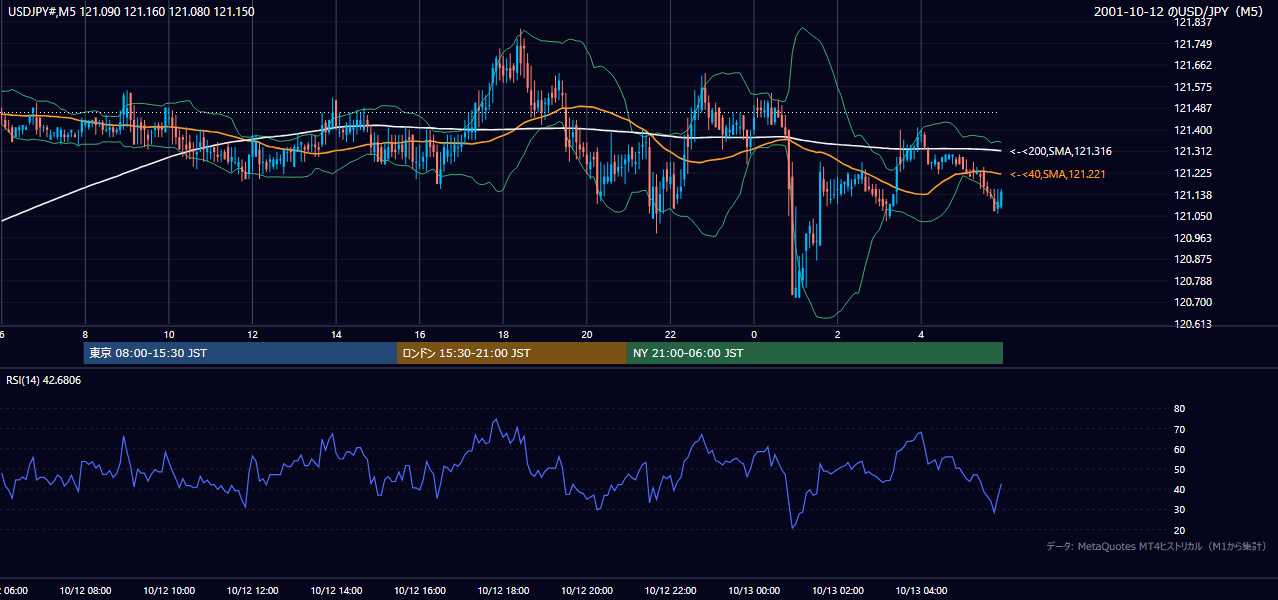Image resolution: width=1278 pixels, height=600 pixels.
Task: Select the NY 21:00-06:00 JST session bar
Action: (815, 353)
